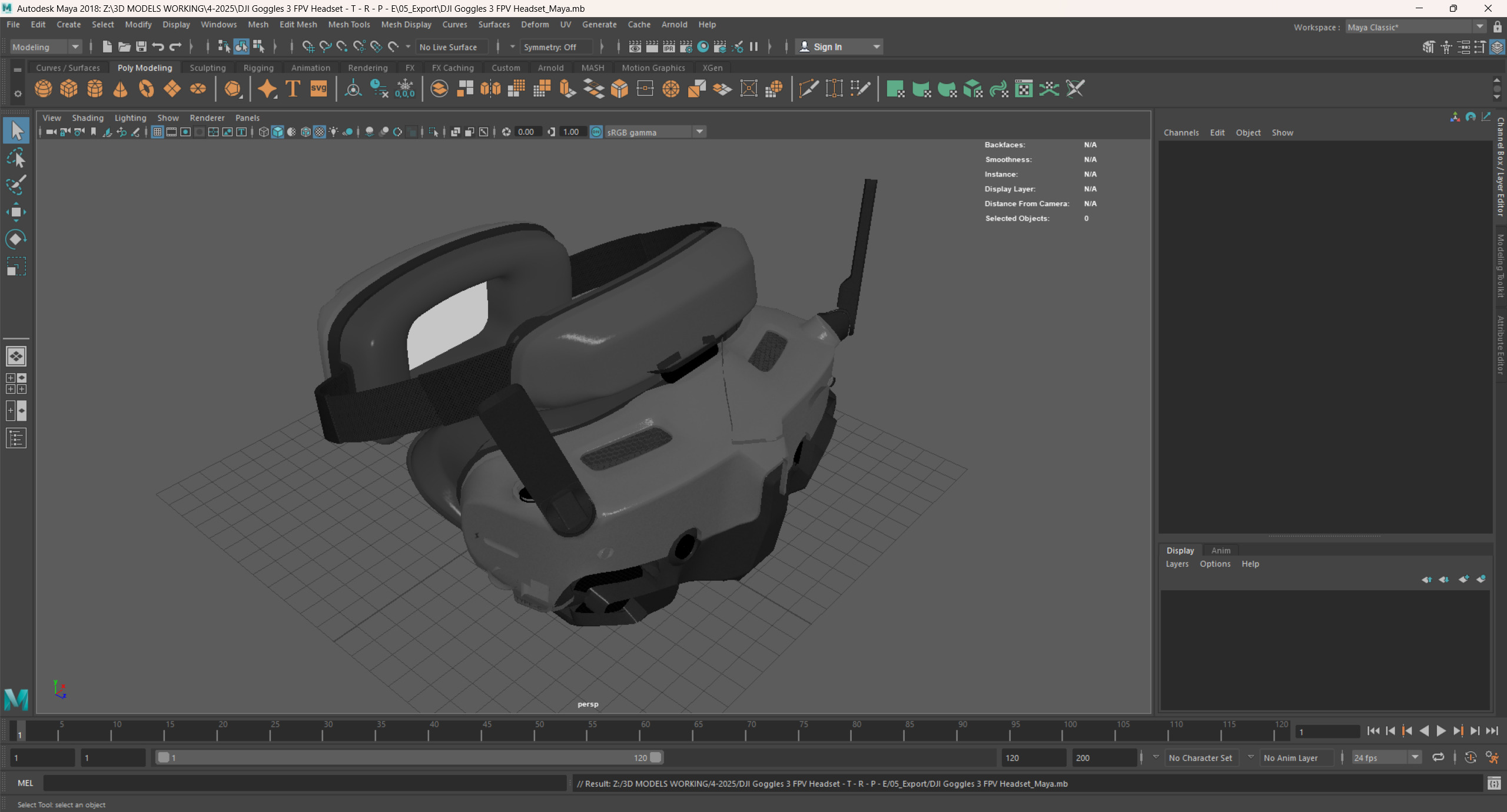Open the Workspace Maya Classic dropdown
Viewport: 1507px width, 812px height.
[1416, 27]
